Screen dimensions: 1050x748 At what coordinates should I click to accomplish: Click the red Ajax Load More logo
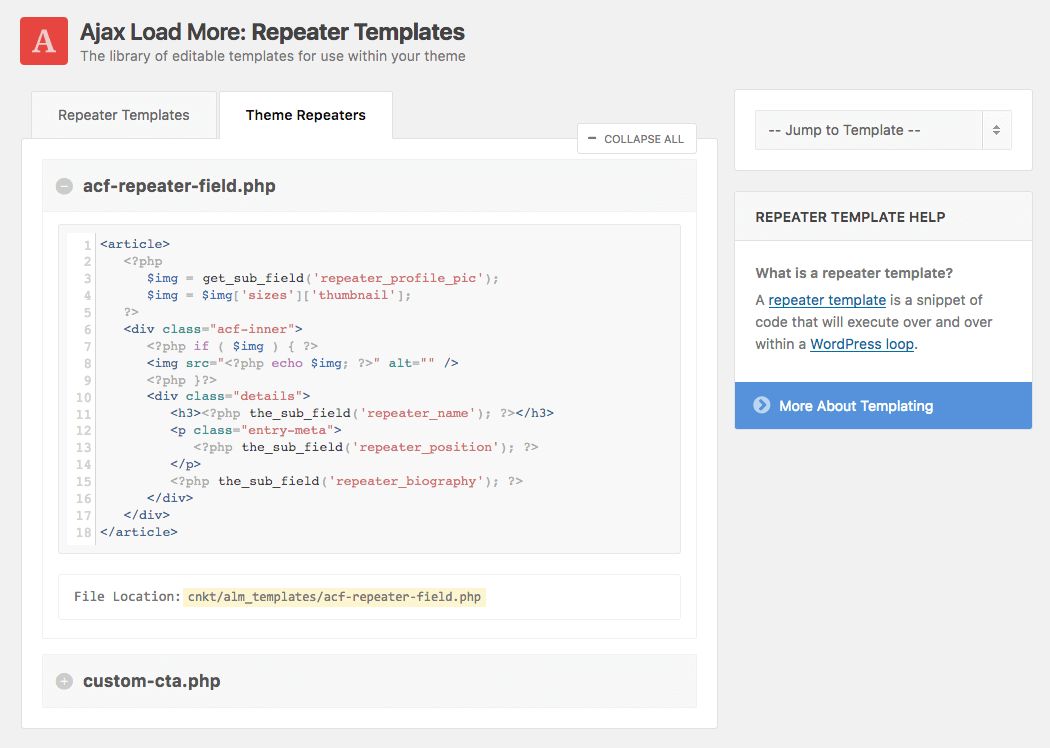44,41
